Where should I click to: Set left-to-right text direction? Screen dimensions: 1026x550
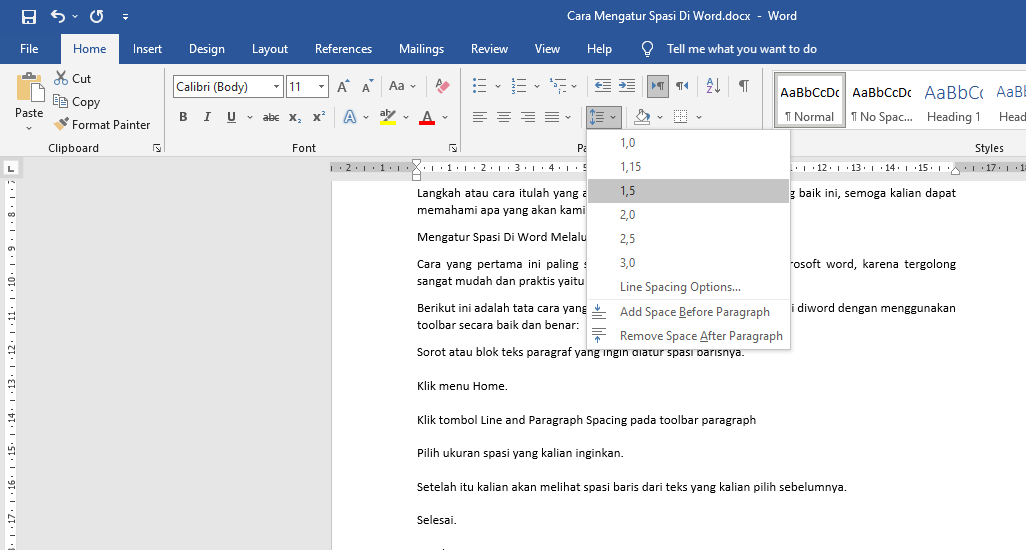click(x=658, y=86)
